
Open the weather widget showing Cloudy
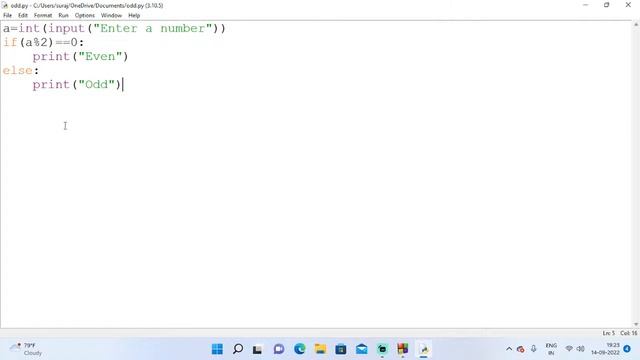click(26, 349)
